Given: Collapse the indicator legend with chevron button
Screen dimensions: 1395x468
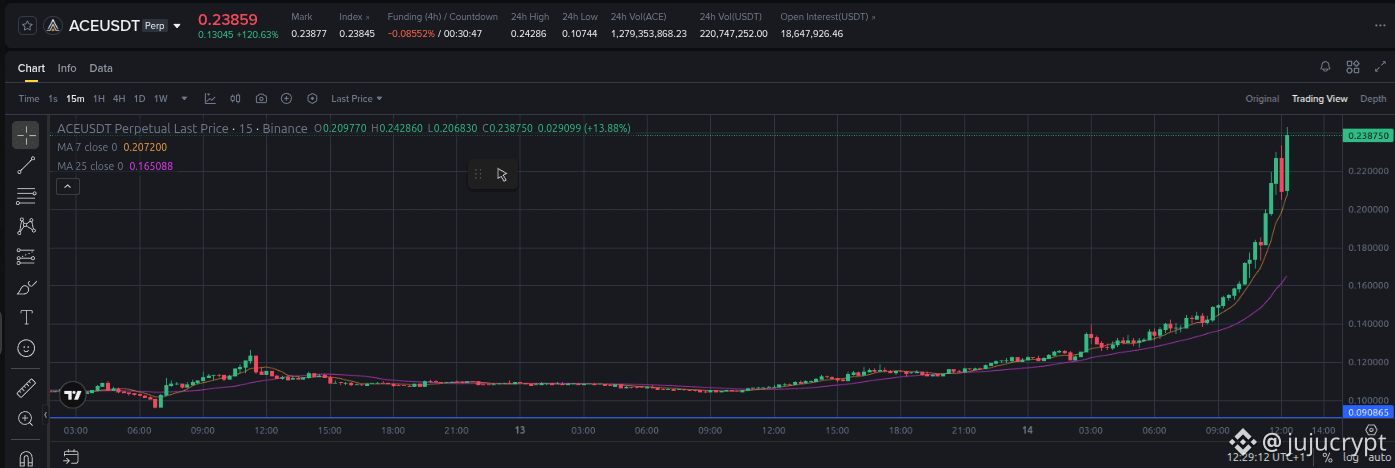Looking at the screenshot, I should (68, 186).
